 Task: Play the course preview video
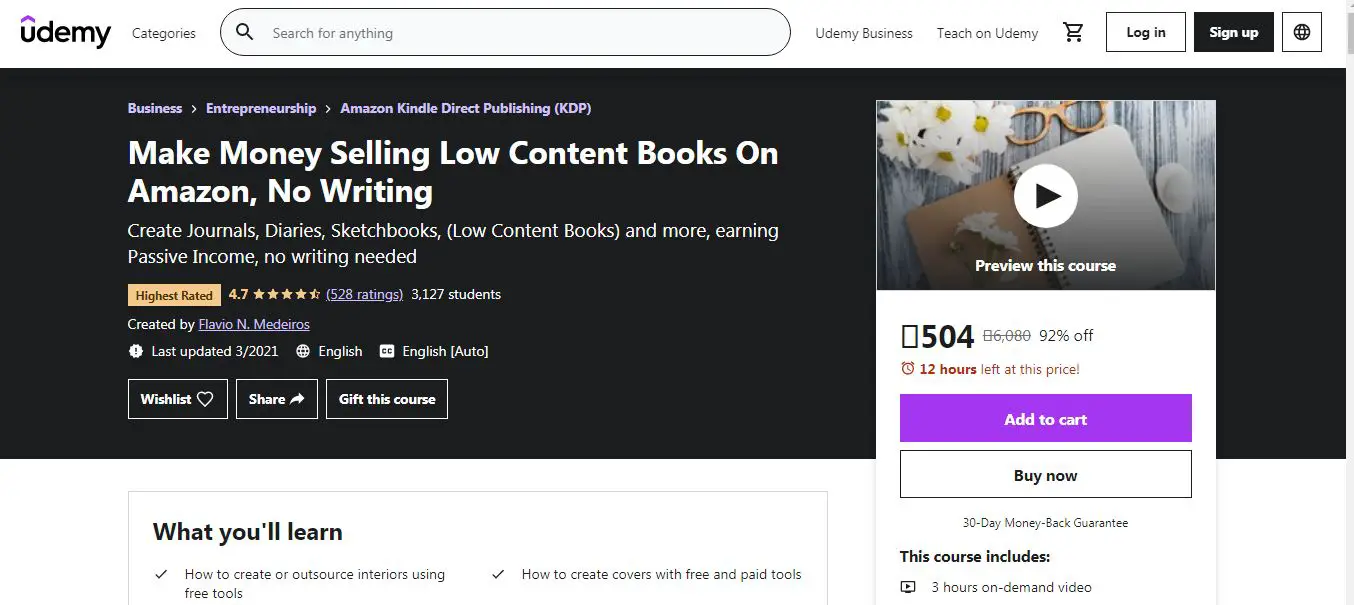click(1045, 196)
